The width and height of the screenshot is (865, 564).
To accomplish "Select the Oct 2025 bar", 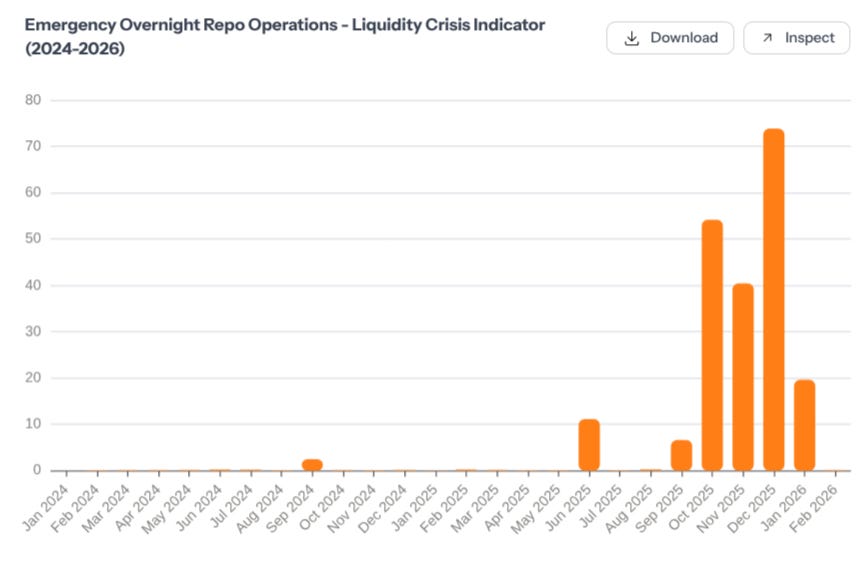I will coord(712,345).
